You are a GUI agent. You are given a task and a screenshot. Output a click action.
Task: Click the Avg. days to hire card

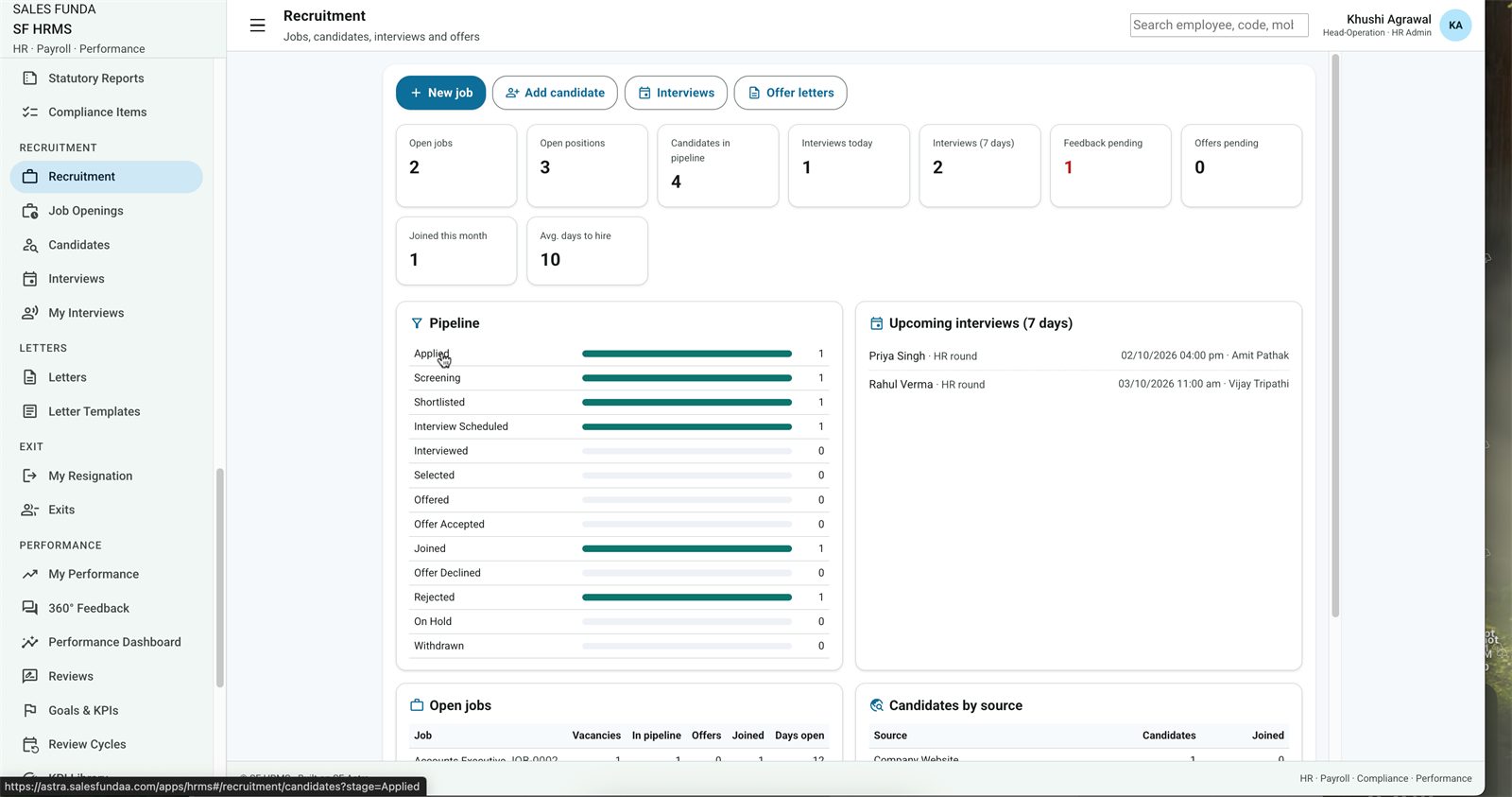588,251
